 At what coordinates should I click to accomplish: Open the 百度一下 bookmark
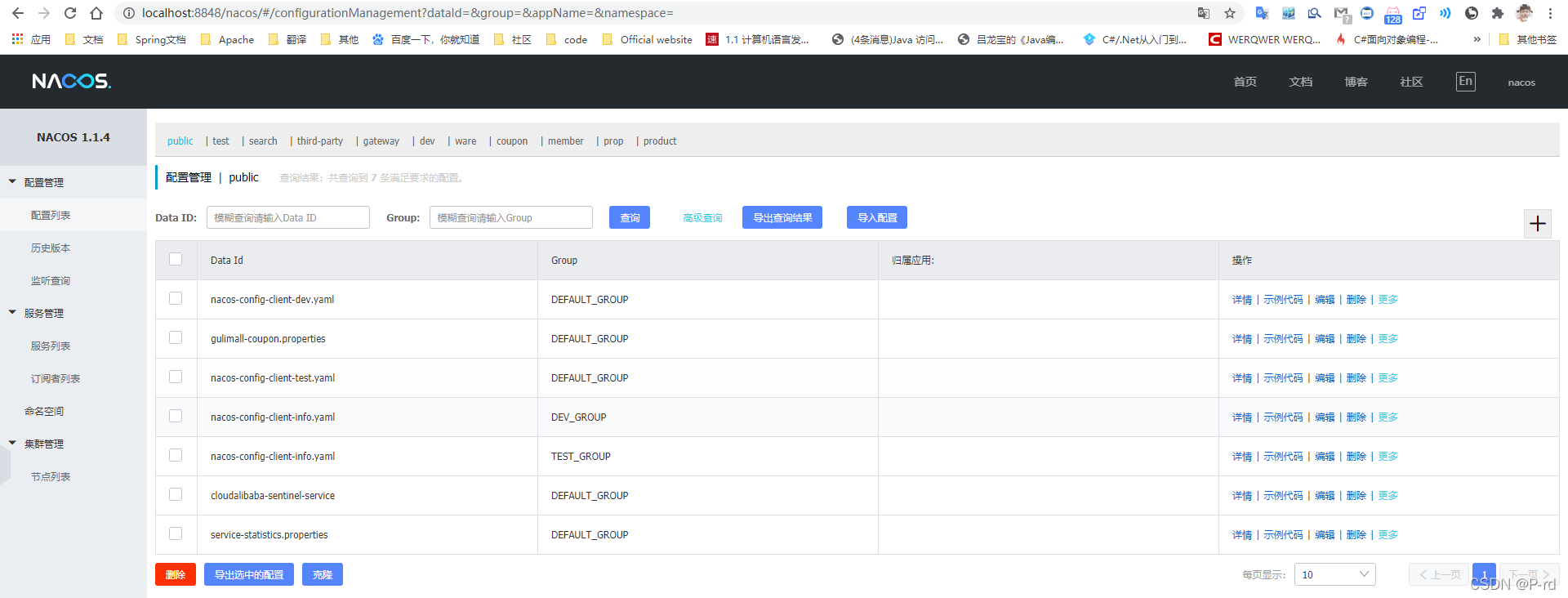pyautogui.click(x=425, y=39)
